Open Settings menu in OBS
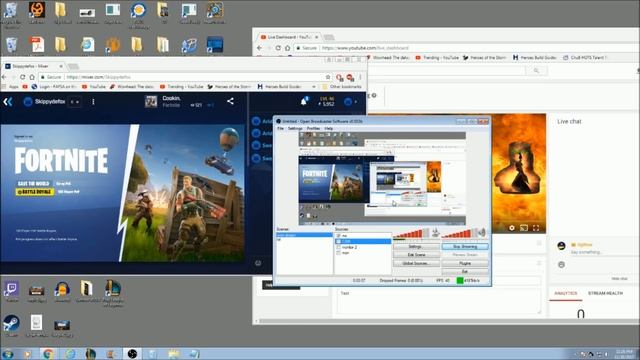This screenshot has height=360, width=640. tap(295, 129)
